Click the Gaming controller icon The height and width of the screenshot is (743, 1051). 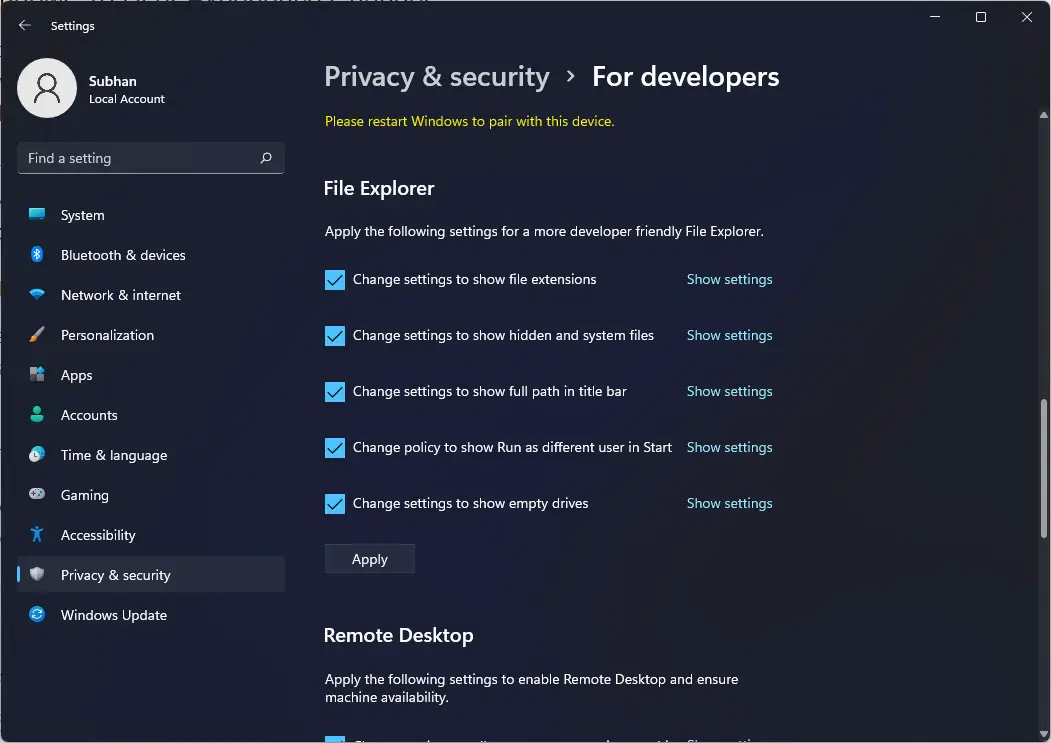point(37,494)
